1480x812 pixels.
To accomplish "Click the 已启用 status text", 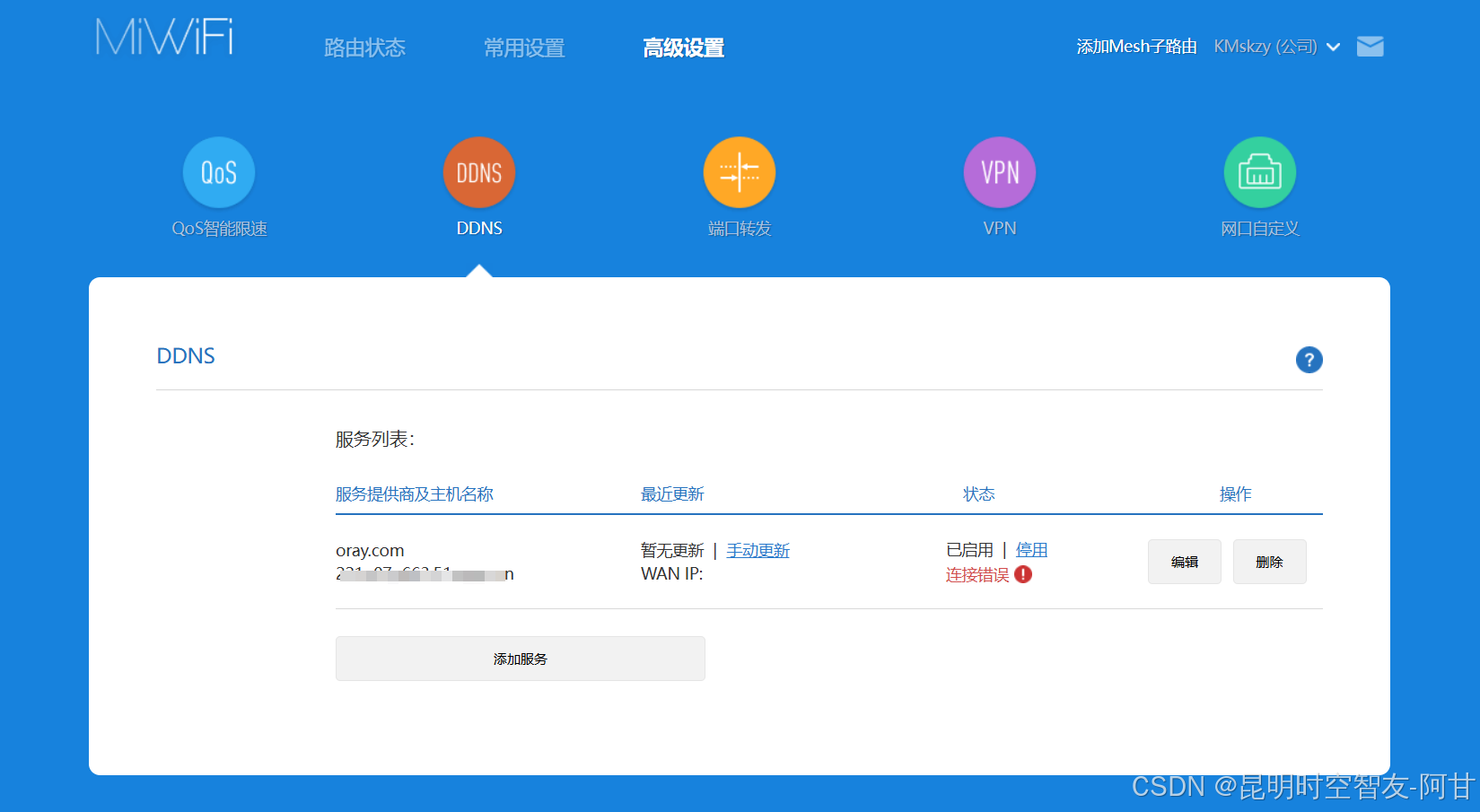I will coord(969,550).
